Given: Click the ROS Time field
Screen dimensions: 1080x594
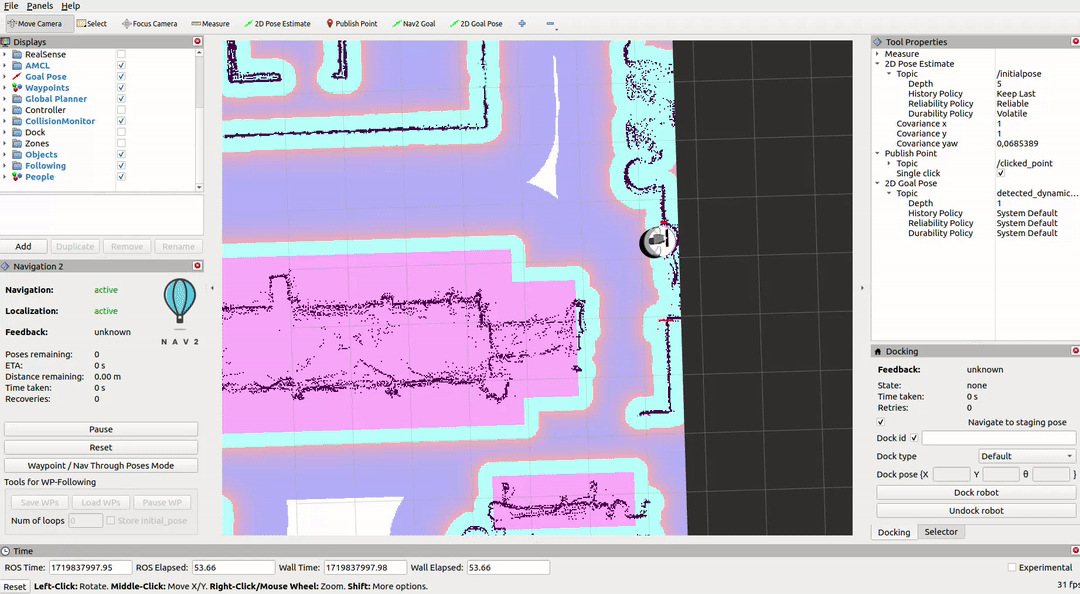Looking at the screenshot, I should click(90, 568).
